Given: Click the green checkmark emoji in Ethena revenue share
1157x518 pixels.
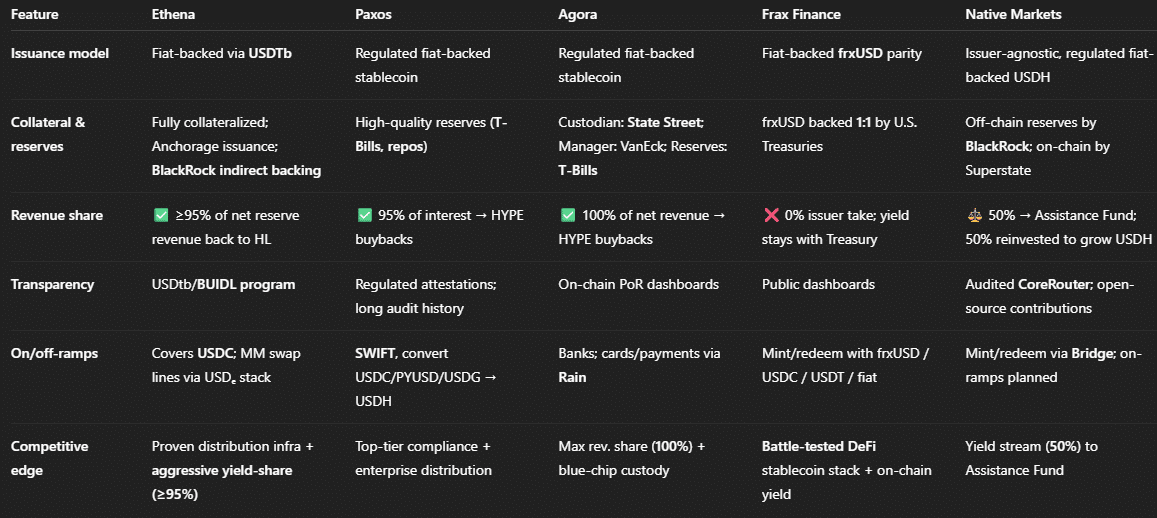Looking at the screenshot, I should point(159,215).
